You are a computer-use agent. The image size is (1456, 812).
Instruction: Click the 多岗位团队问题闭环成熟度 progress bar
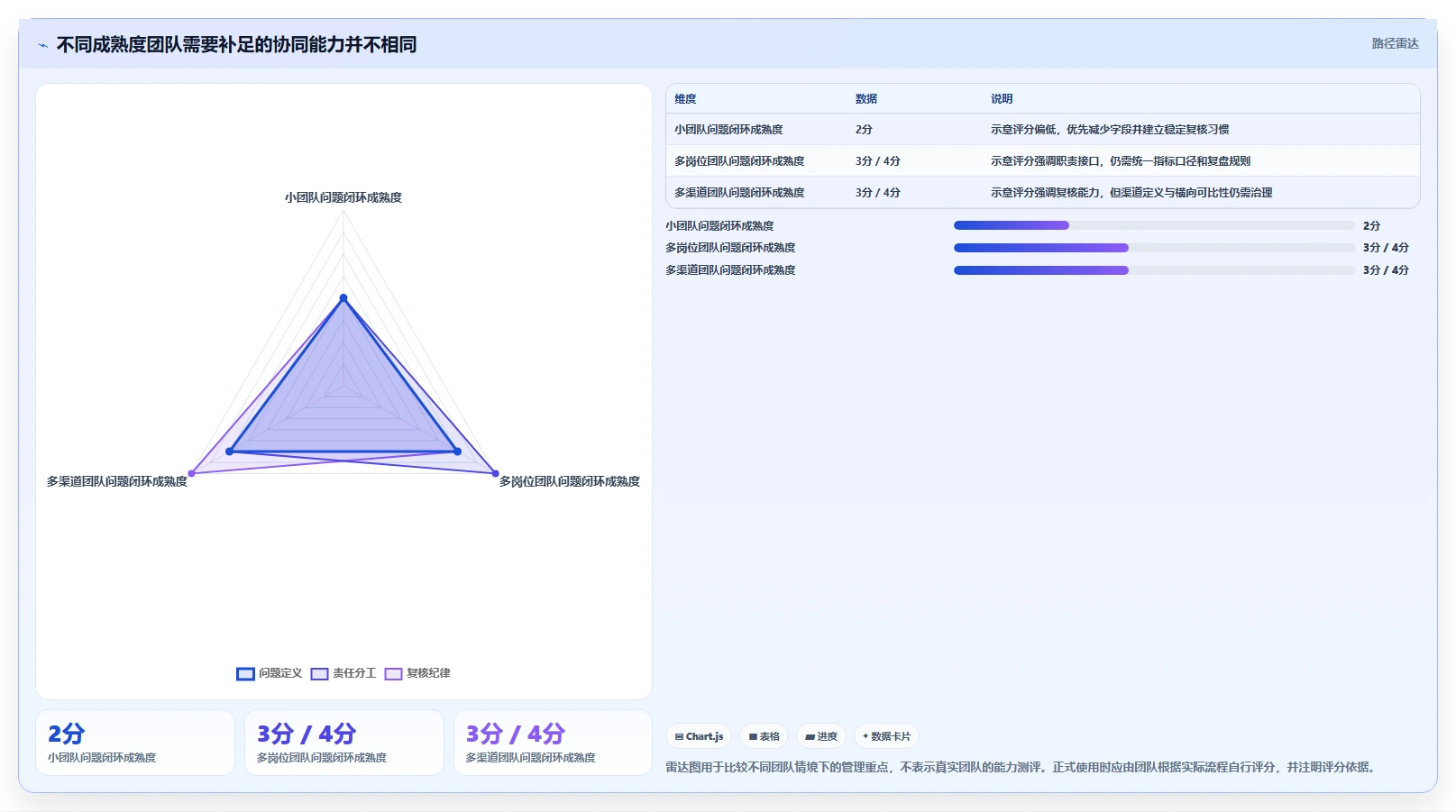(1154, 248)
